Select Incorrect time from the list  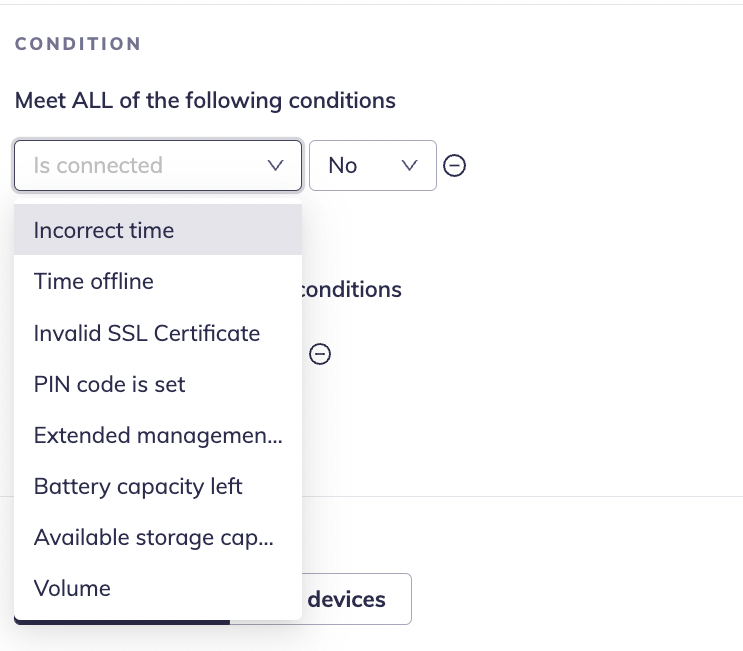(x=104, y=230)
